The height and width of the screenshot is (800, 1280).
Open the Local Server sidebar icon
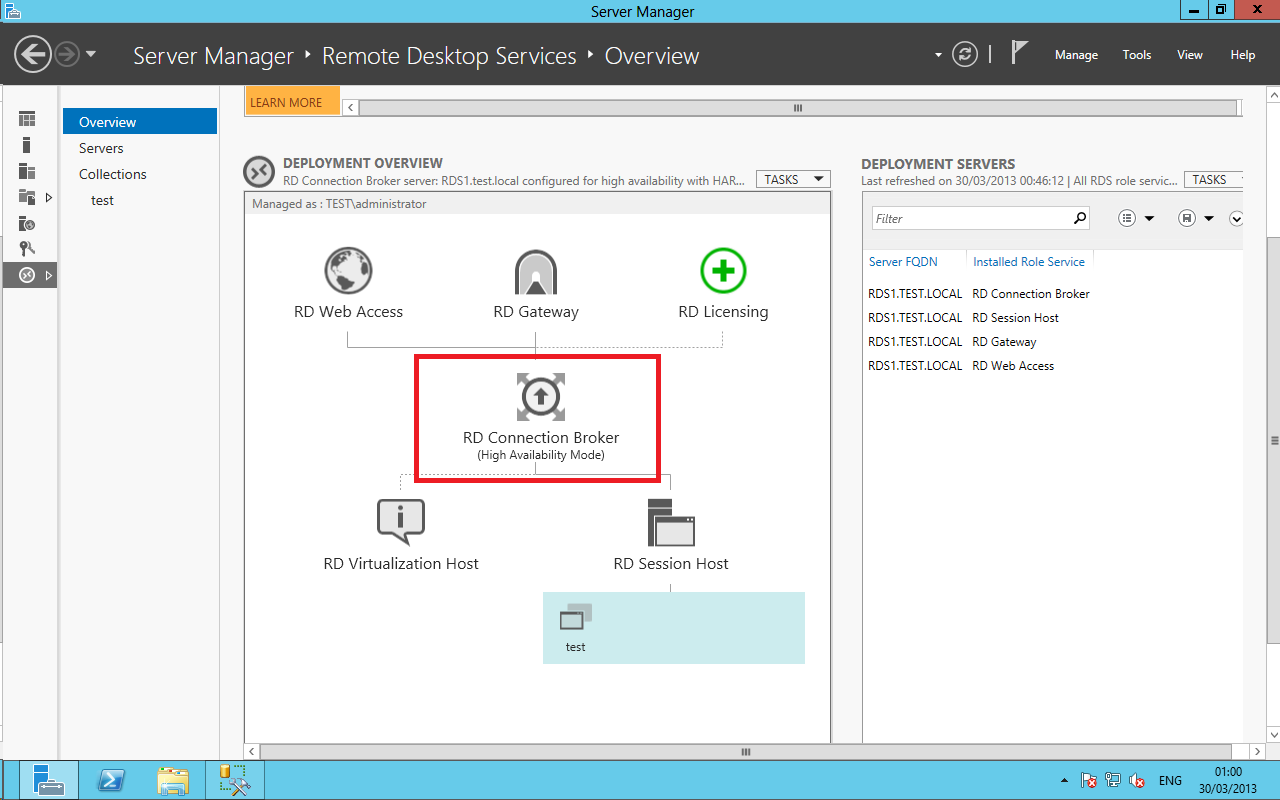pyautogui.click(x=27, y=145)
